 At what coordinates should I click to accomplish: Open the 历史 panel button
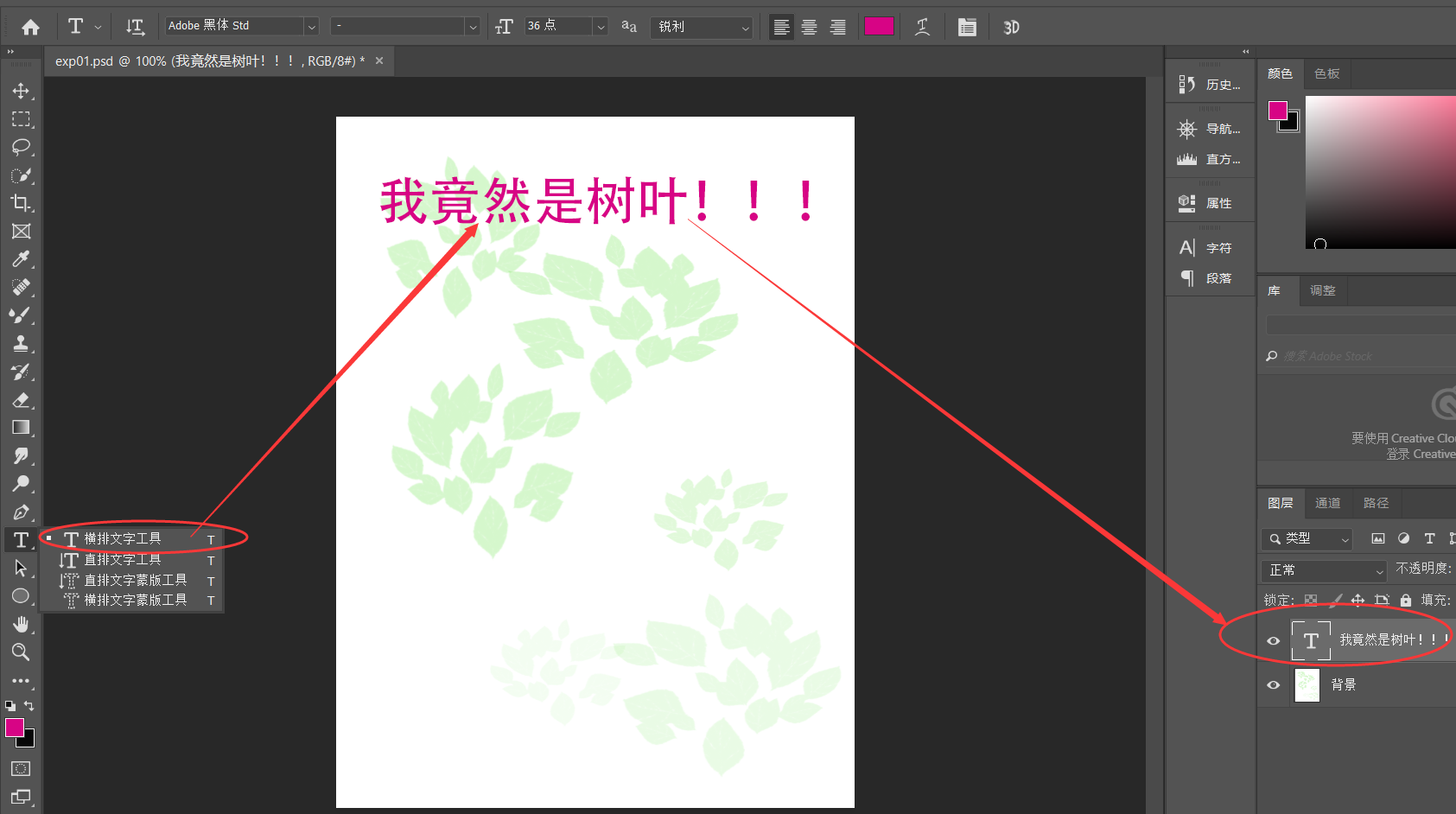1210,85
